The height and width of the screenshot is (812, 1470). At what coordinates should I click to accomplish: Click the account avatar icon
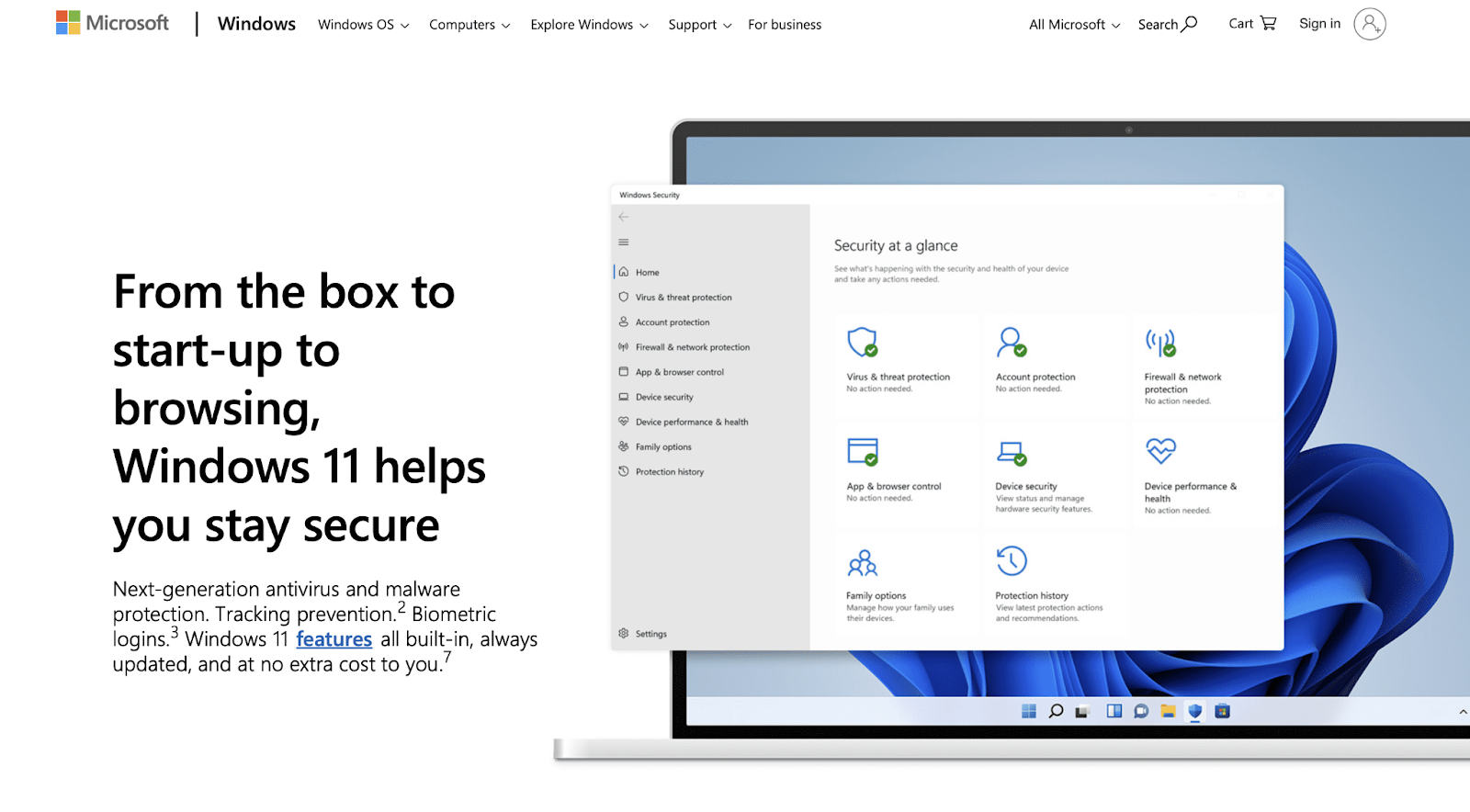[x=1369, y=24]
